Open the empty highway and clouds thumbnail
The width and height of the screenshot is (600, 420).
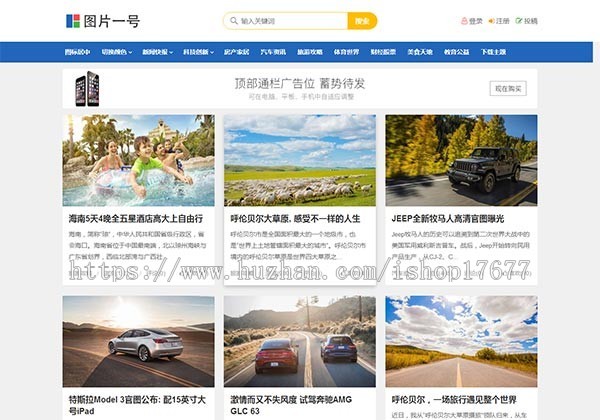click(461, 341)
